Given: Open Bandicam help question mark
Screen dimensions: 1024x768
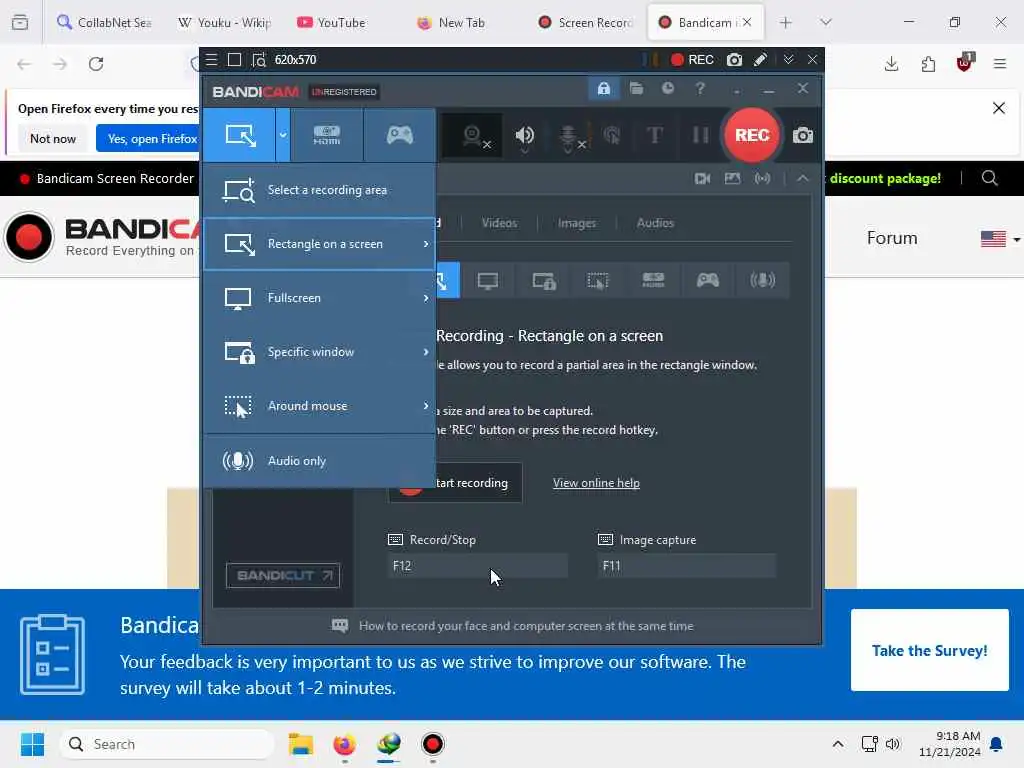Looking at the screenshot, I should (x=699, y=88).
